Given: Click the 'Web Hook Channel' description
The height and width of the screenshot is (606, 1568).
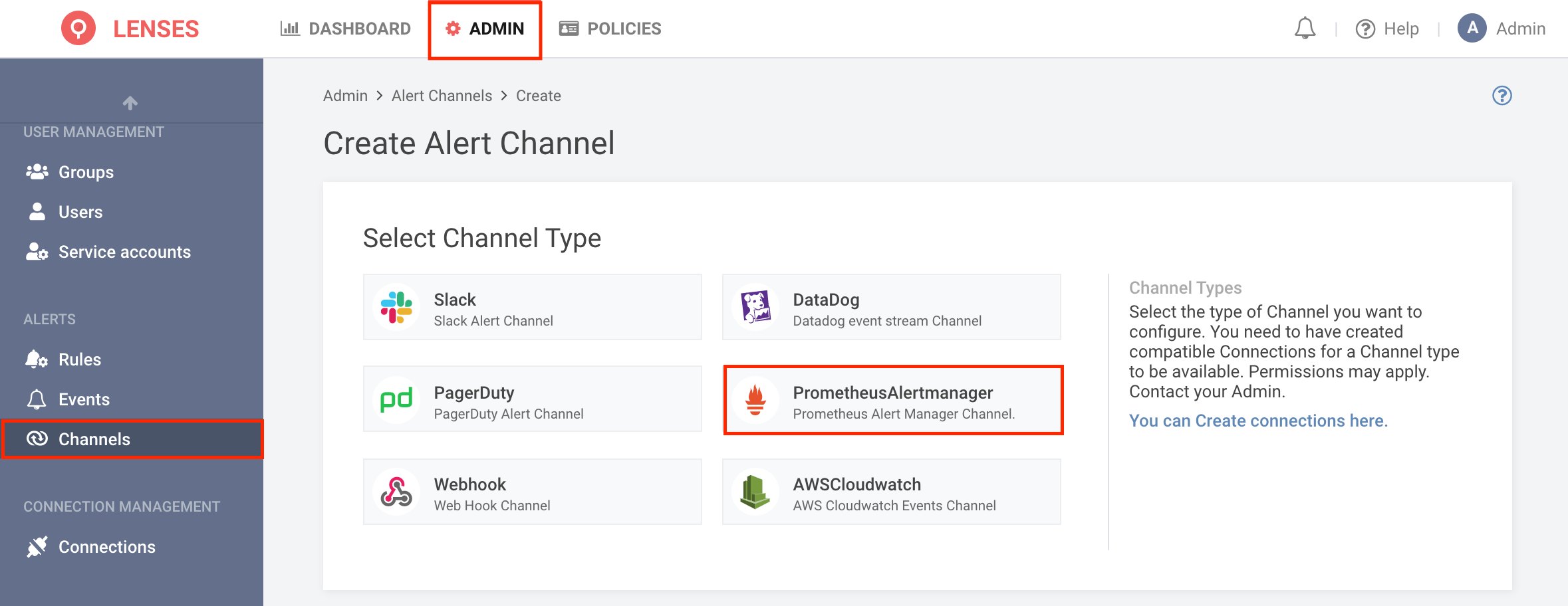Looking at the screenshot, I should (x=492, y=506).
